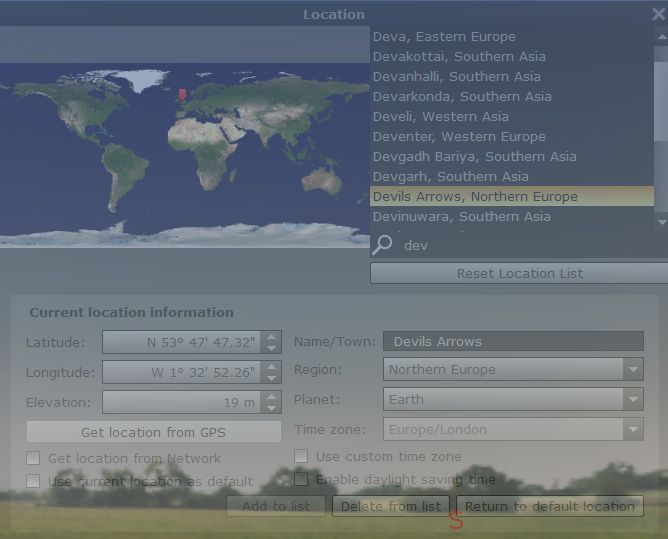Click the red location marker on map

point(182,95)
